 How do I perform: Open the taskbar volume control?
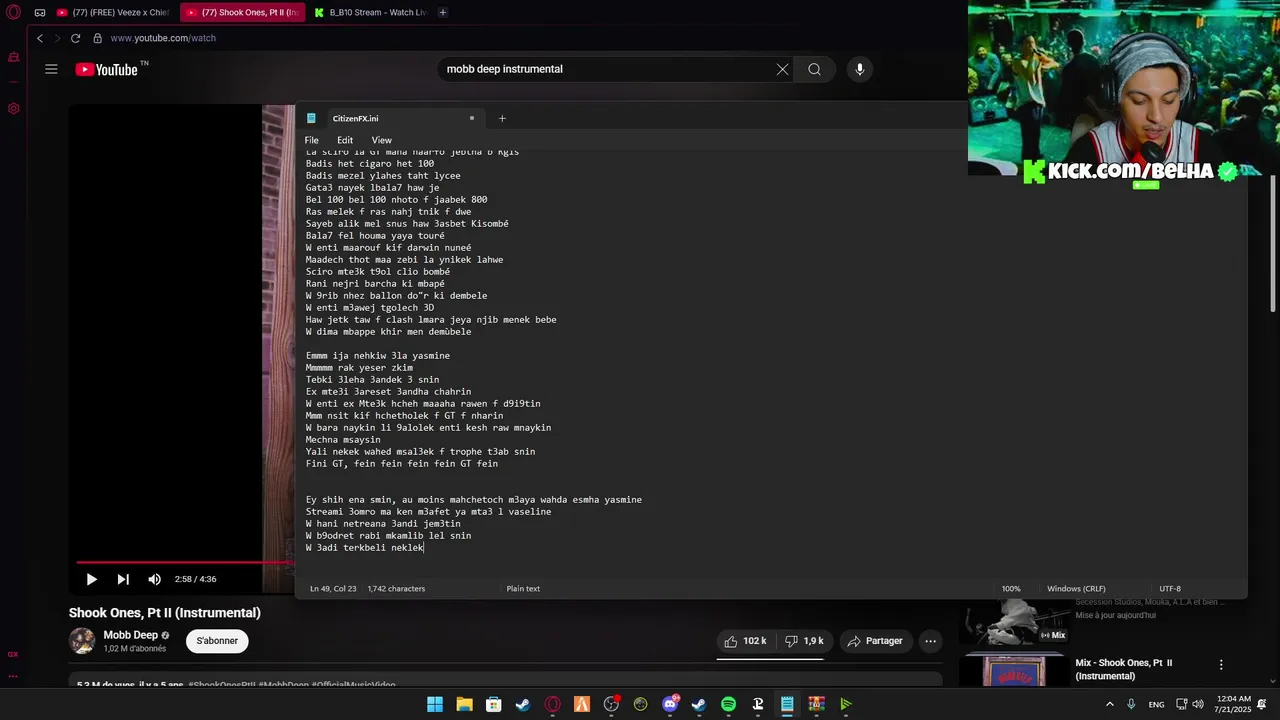click(1197, 704)
